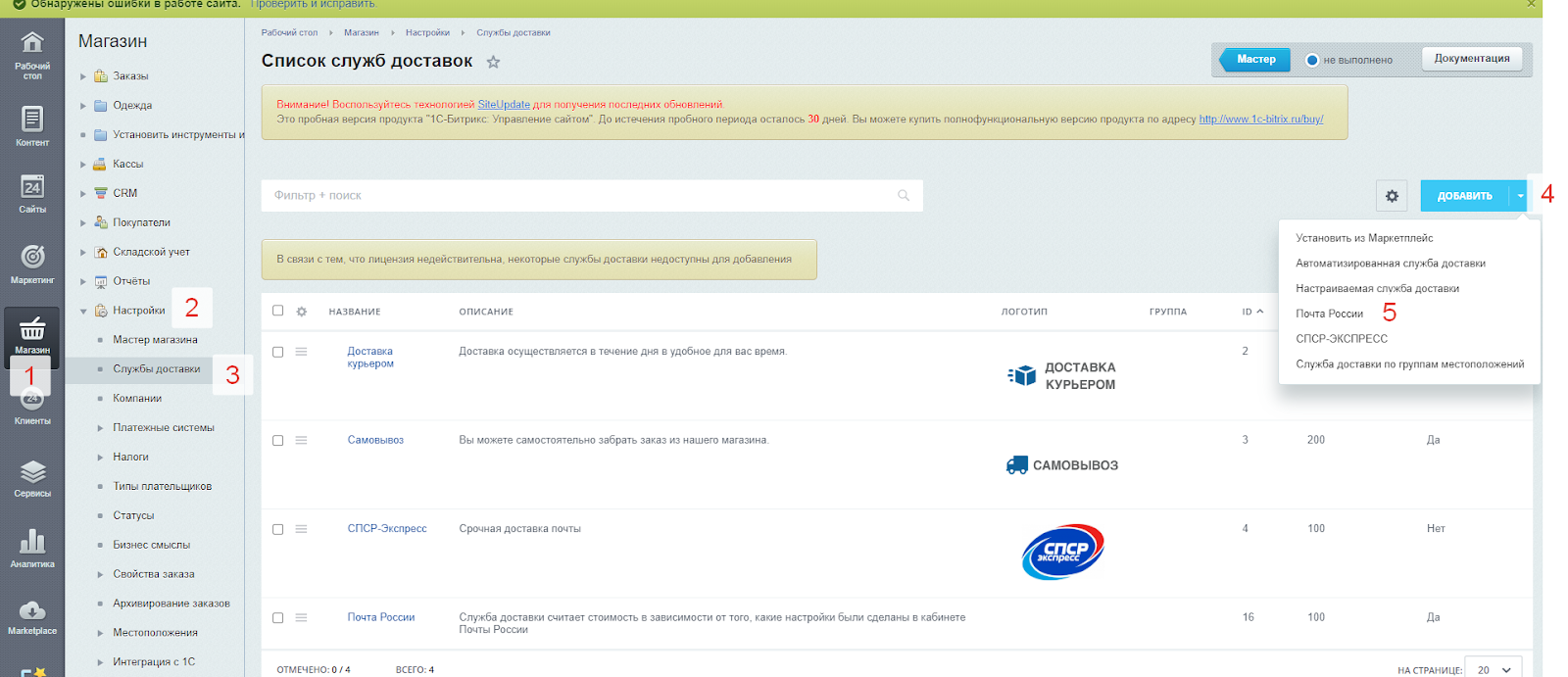Image resolution: width=1568 pixels, height=677 pixels.
Task: Click the row menu icon for СПСР-Экспресс
Action: [x=302, y=529]
